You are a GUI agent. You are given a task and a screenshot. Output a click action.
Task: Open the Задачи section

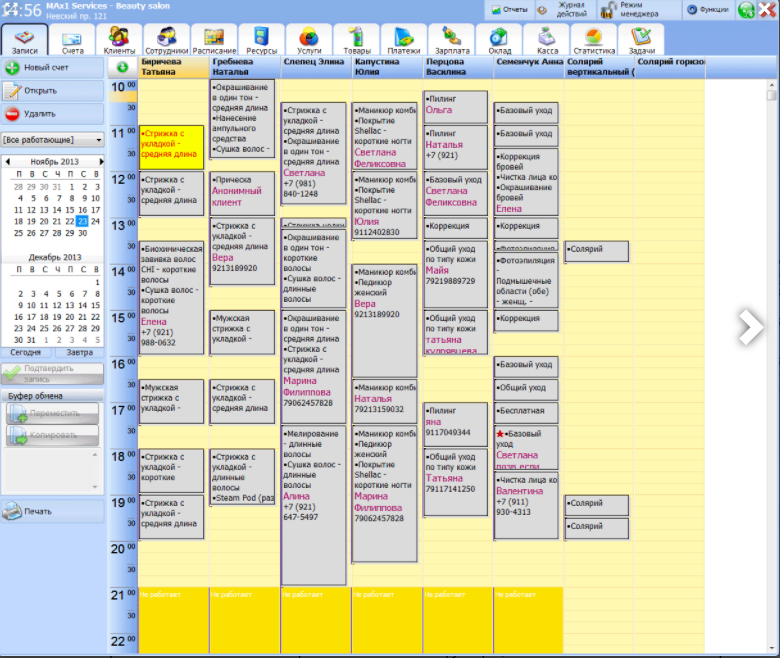pos(641,39)
